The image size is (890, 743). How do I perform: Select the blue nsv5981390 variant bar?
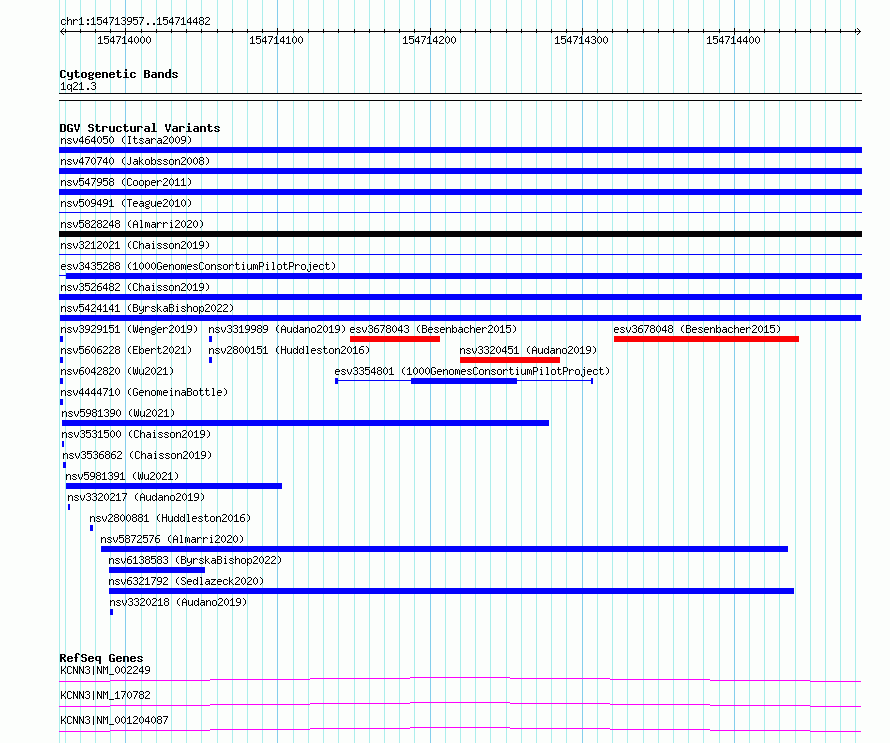tap(305, 423)
